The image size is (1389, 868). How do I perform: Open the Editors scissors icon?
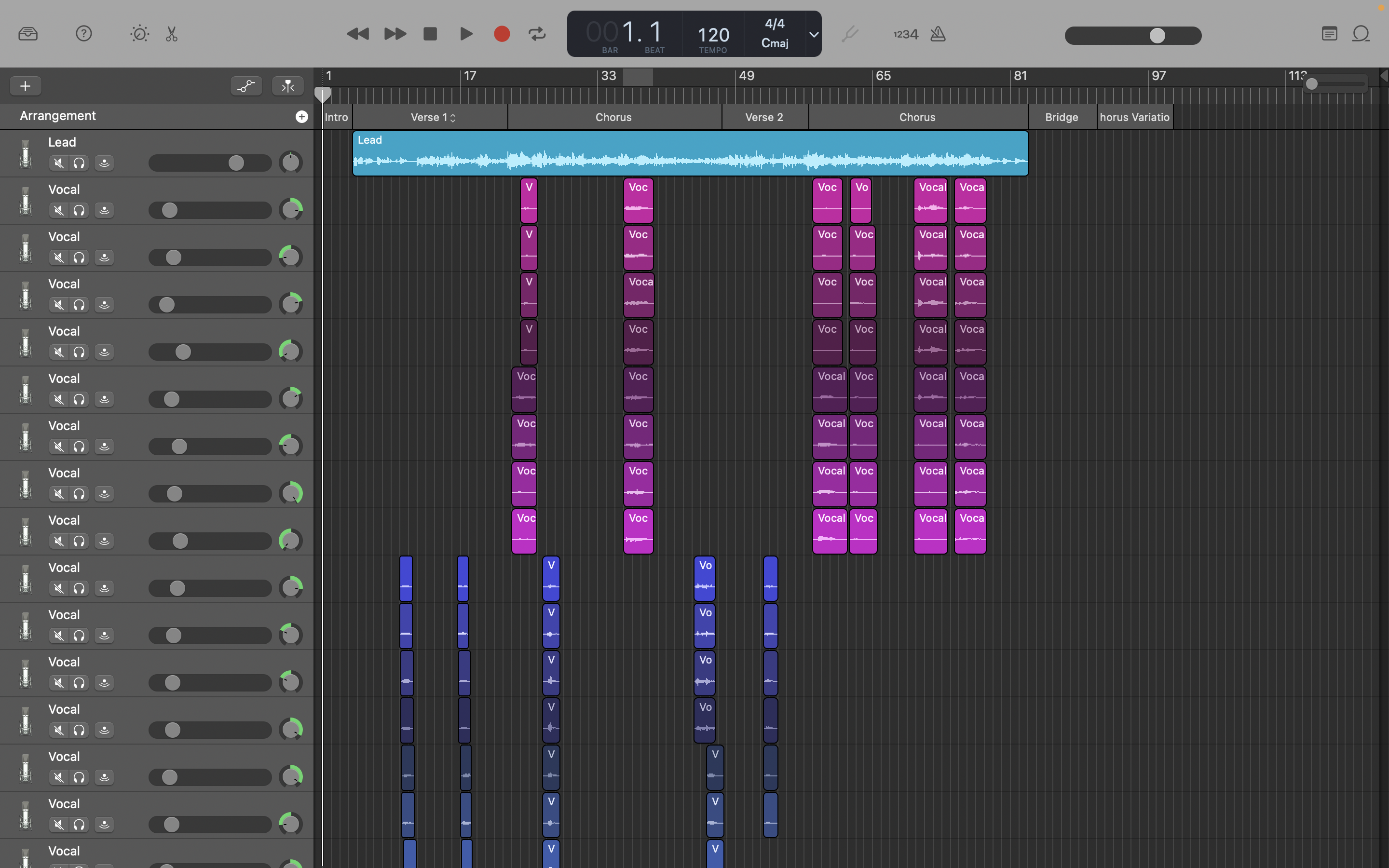pyautogui.click(x=172, y=34)
